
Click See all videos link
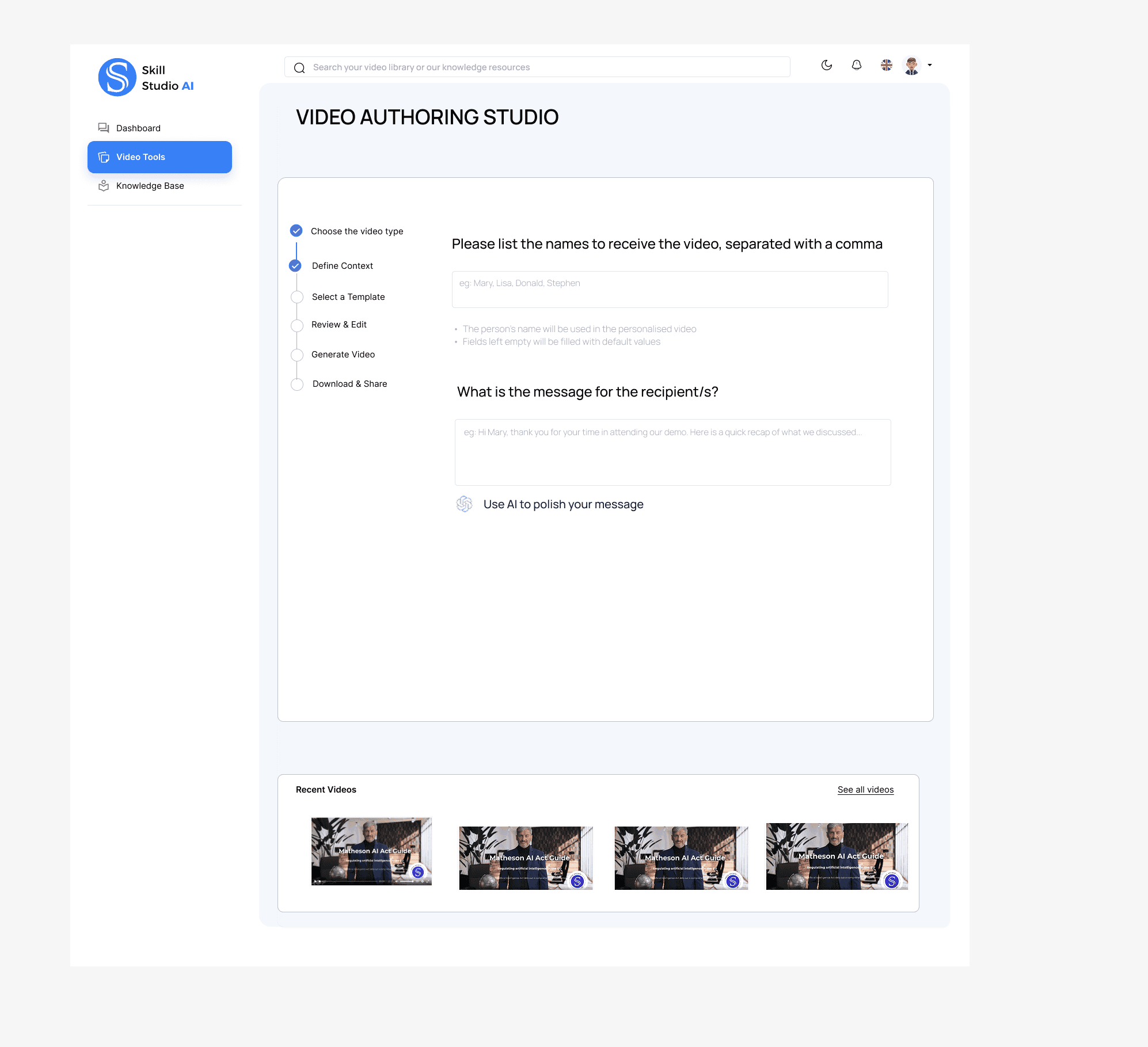(x=865, y=790)
